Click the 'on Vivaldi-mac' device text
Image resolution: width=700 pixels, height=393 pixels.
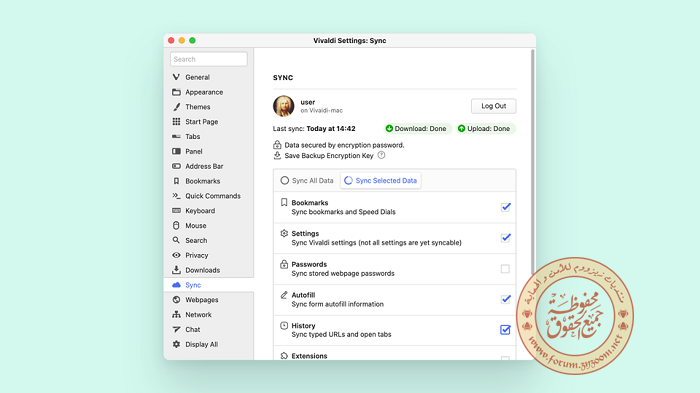[x=321, y=110]
